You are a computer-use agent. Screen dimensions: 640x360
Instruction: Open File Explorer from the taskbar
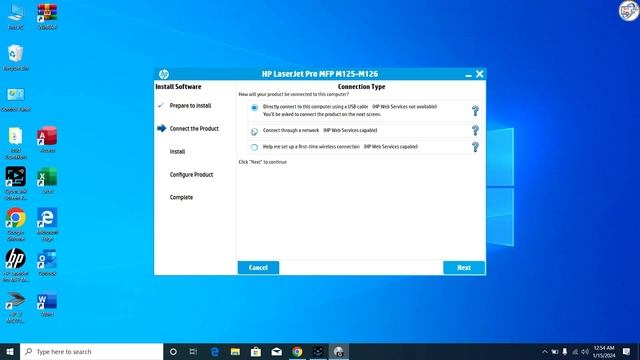pyautogui.click(x=235, y=352)
